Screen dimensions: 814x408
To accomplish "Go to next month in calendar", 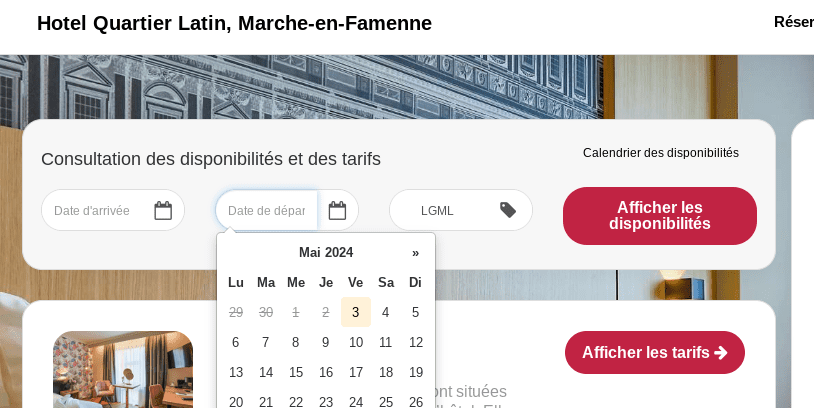I will [415, 253].
